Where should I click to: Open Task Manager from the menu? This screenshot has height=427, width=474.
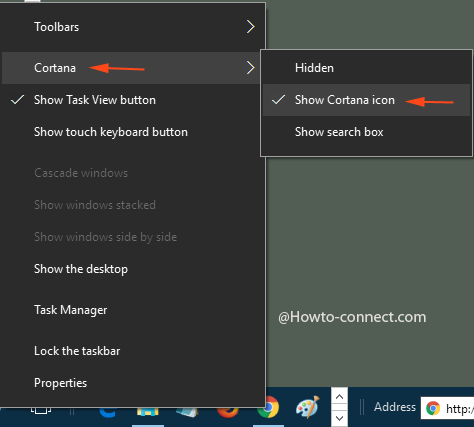pyautogui.click(x=133, y=310)
